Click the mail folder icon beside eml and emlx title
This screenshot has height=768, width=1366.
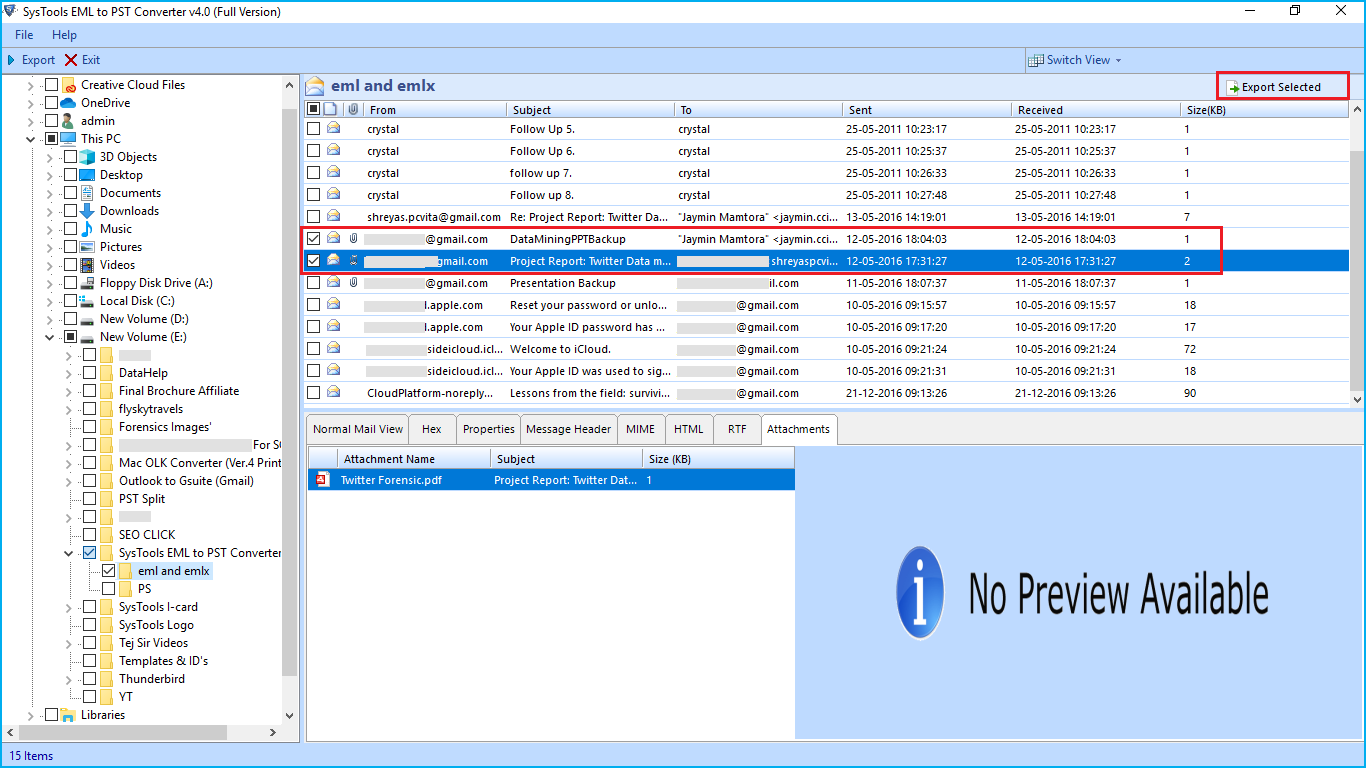(x=315, y=86)
